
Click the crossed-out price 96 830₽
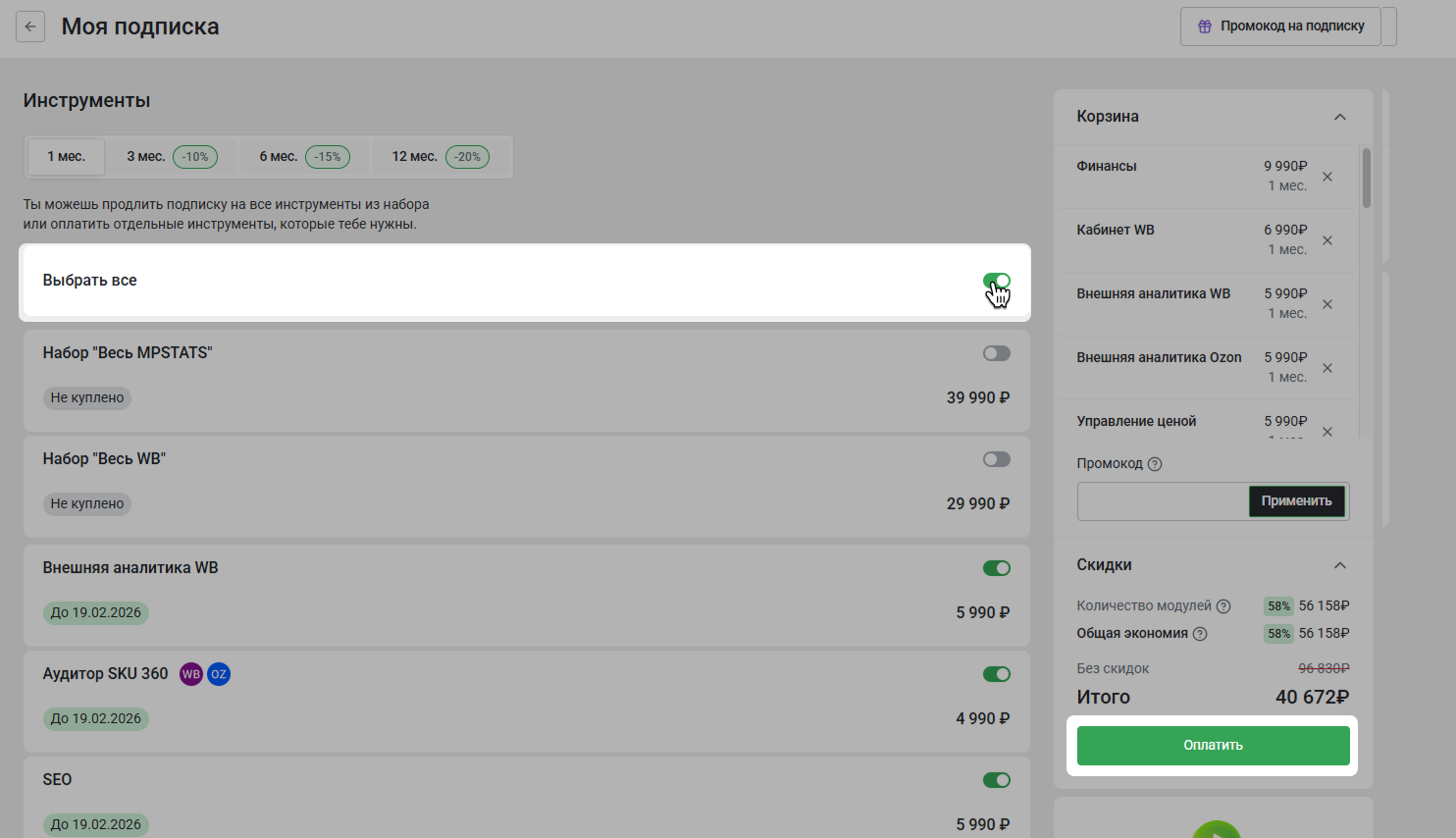[1324, 668]
